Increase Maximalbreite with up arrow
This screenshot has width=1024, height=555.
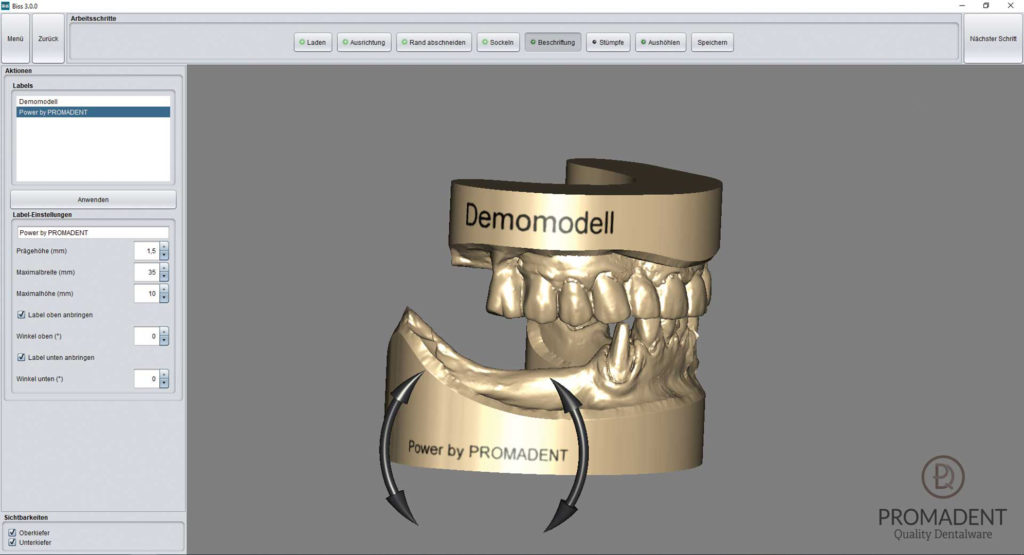(x=164, y=268)
